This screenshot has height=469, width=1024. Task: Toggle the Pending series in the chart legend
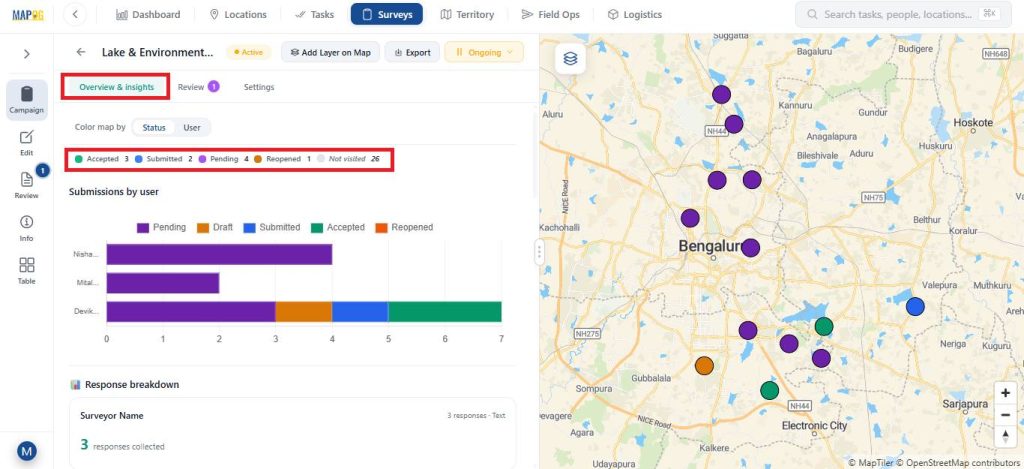click(x=161, y=227)
